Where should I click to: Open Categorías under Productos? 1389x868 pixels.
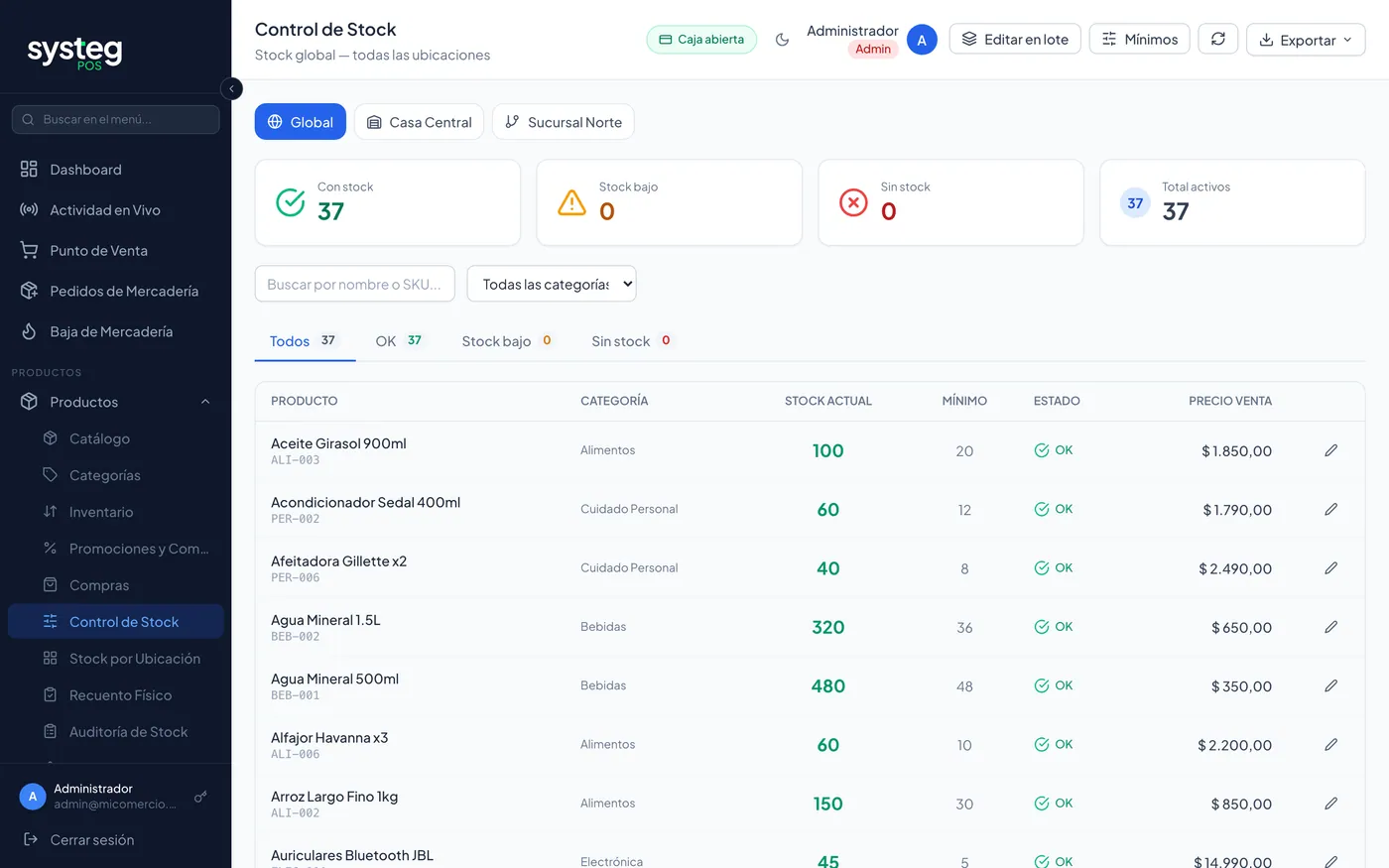click(x=115, y=475)
